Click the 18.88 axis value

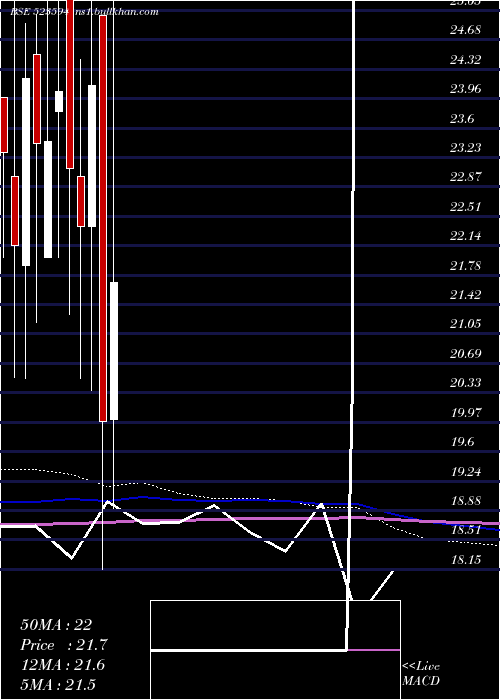coord(466,500)
